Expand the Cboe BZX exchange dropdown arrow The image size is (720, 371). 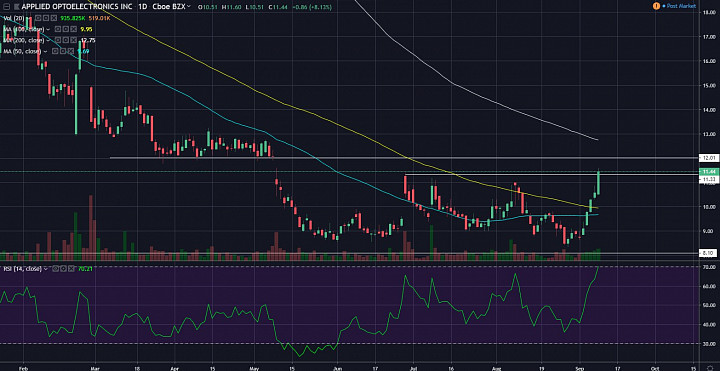189,6
